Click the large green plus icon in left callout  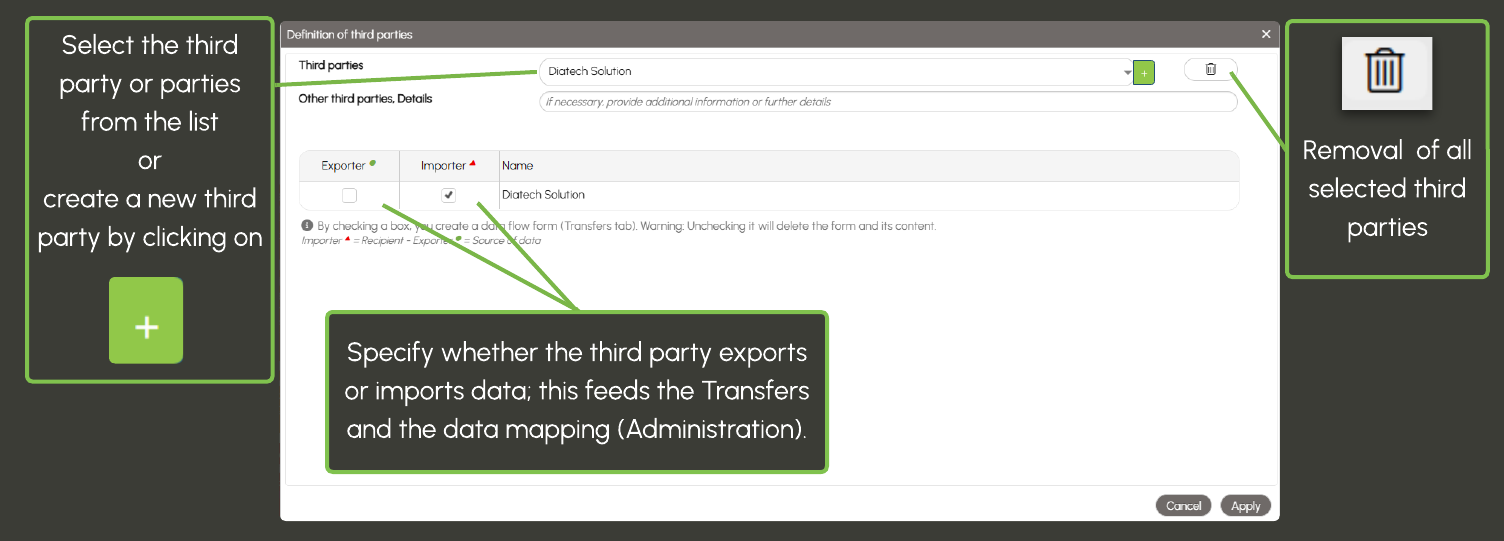[146, 320]
